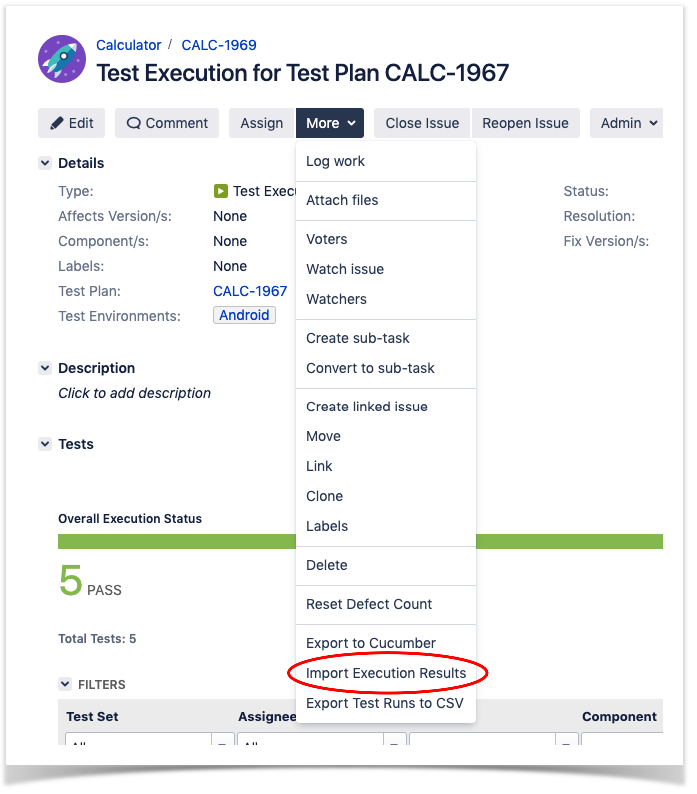Open the Admin dropdown menu
697x794 pixels.
pyautogui.click(x=626, y=123)
